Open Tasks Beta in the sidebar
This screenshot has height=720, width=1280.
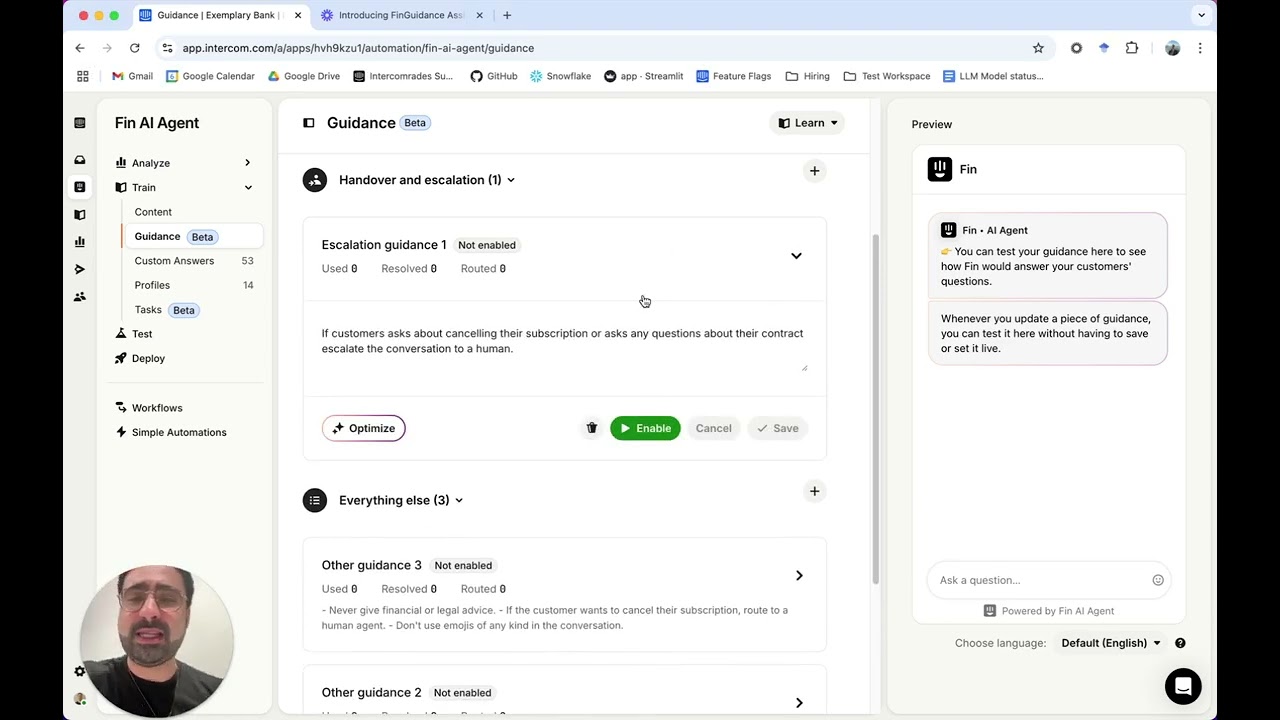[x=165, y=310]
